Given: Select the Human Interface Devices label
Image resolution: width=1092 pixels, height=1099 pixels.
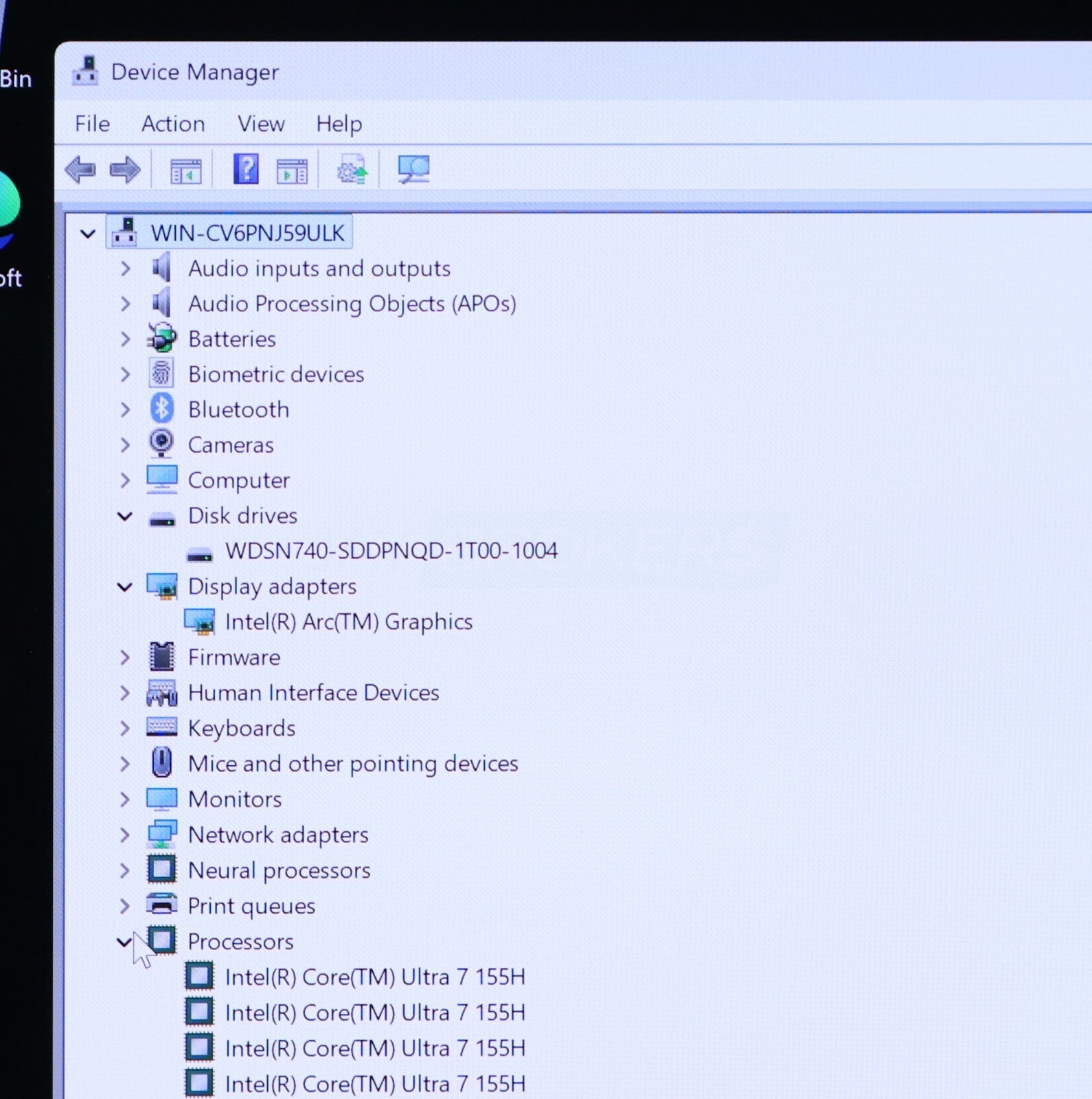Looking at the screenshot, I should click(x=314, y=692).
